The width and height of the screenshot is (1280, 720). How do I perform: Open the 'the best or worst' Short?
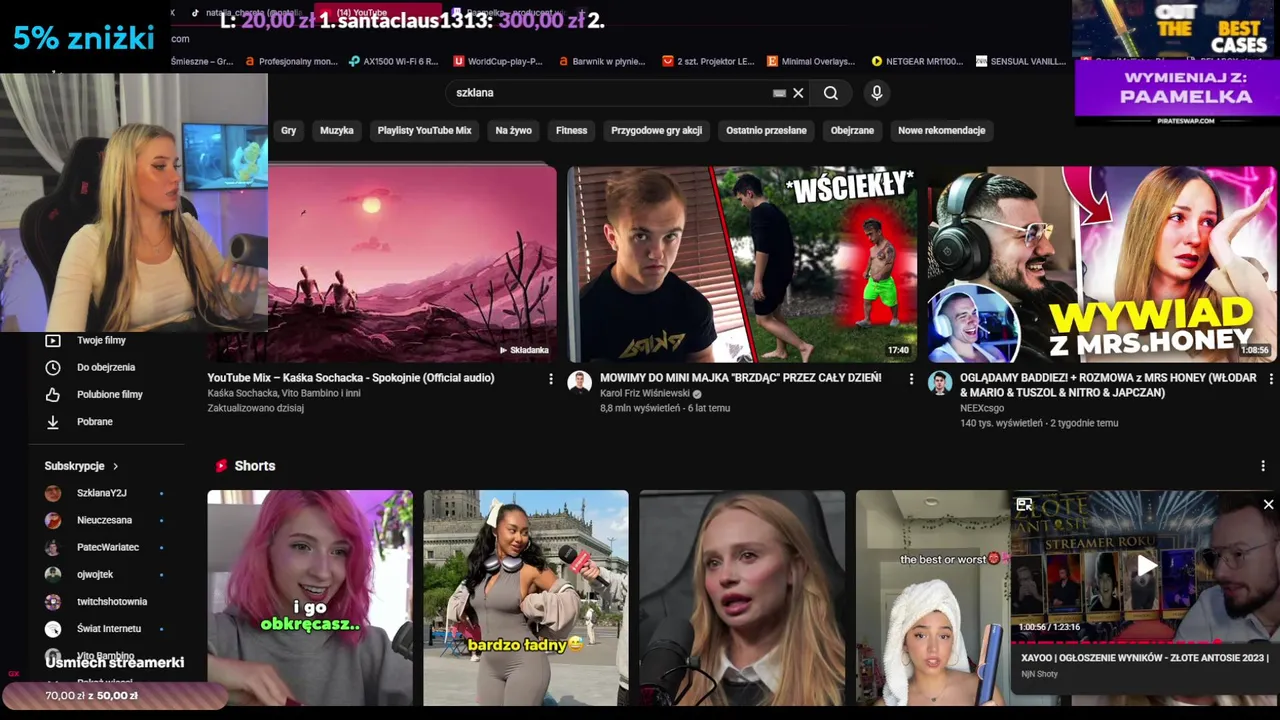tap(933, 598)
